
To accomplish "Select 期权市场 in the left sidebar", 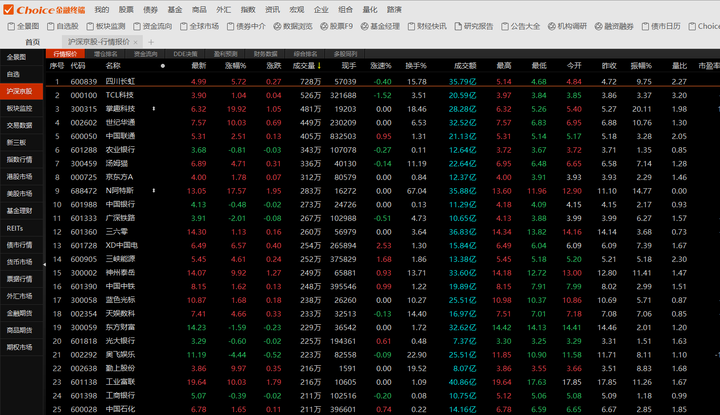I will (22, 348).
